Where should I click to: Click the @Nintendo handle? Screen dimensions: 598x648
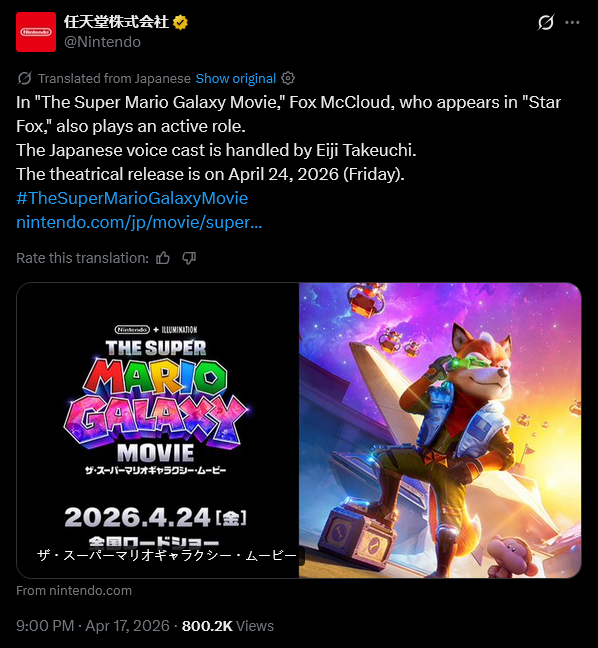point(102,42)
